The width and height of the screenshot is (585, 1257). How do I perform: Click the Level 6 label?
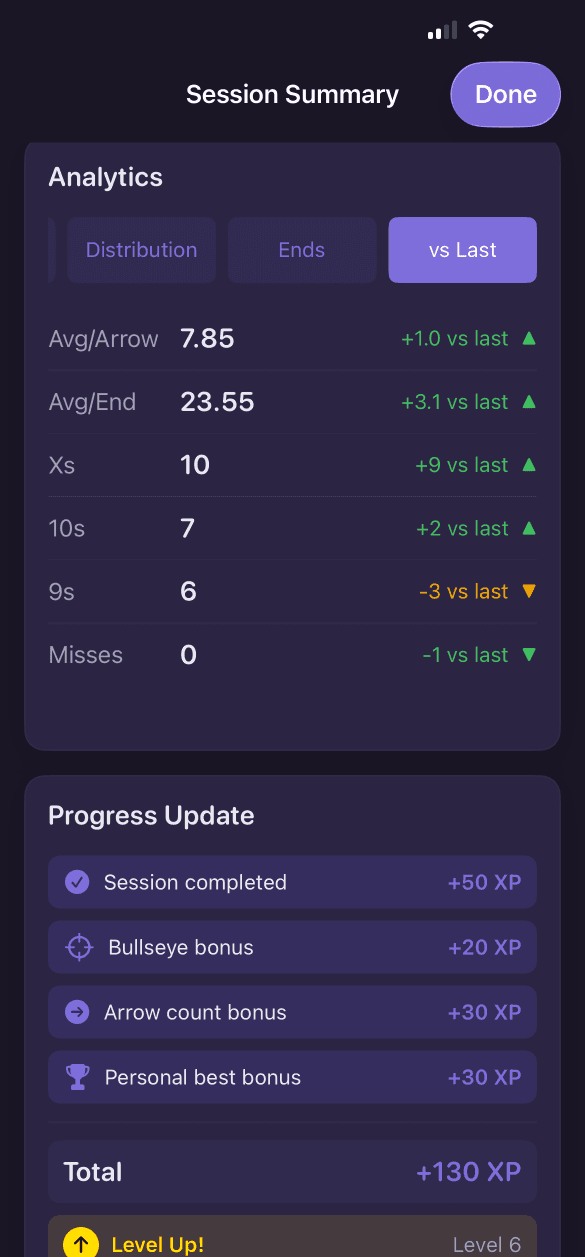[488, 1244]
